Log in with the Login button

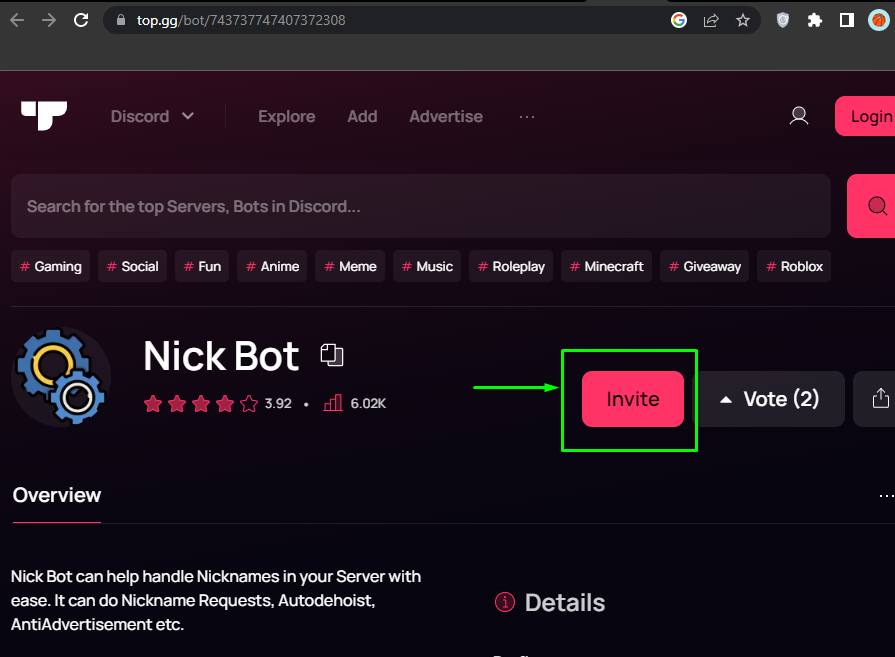pos(865,116)
